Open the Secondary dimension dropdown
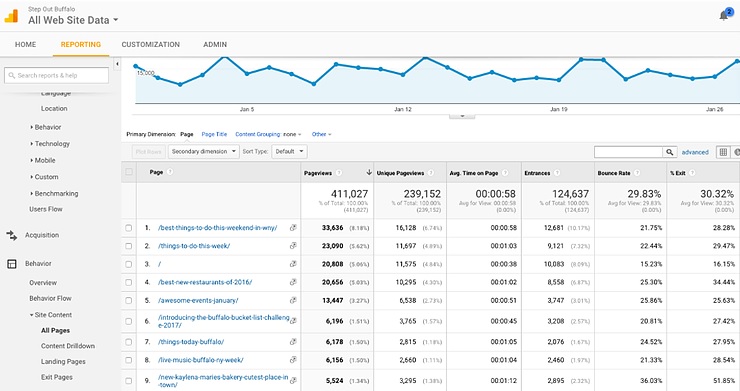The width and height of the screenshot is (740, 391). 204,152
